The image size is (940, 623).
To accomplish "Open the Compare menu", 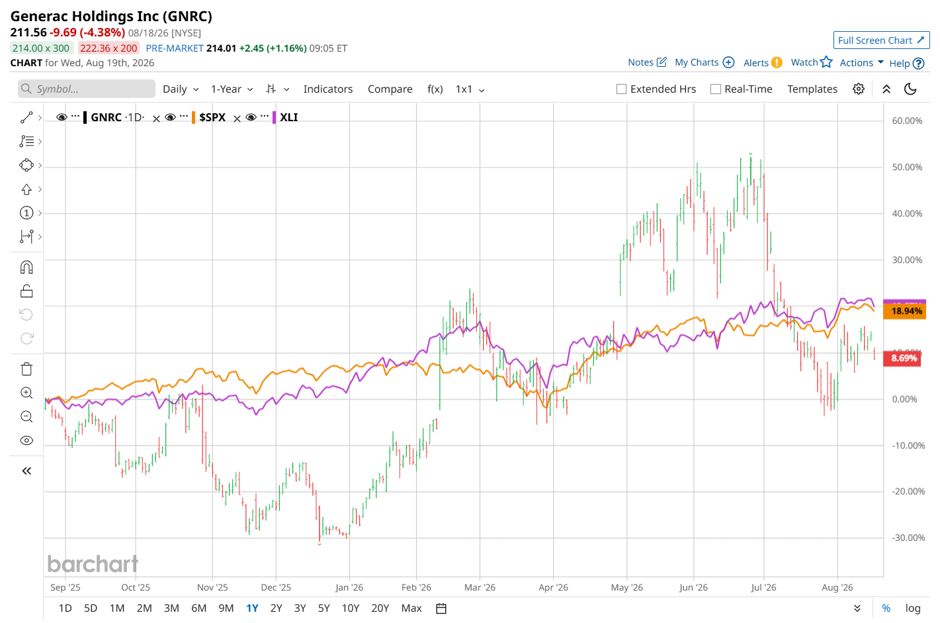I will point(390,89).
